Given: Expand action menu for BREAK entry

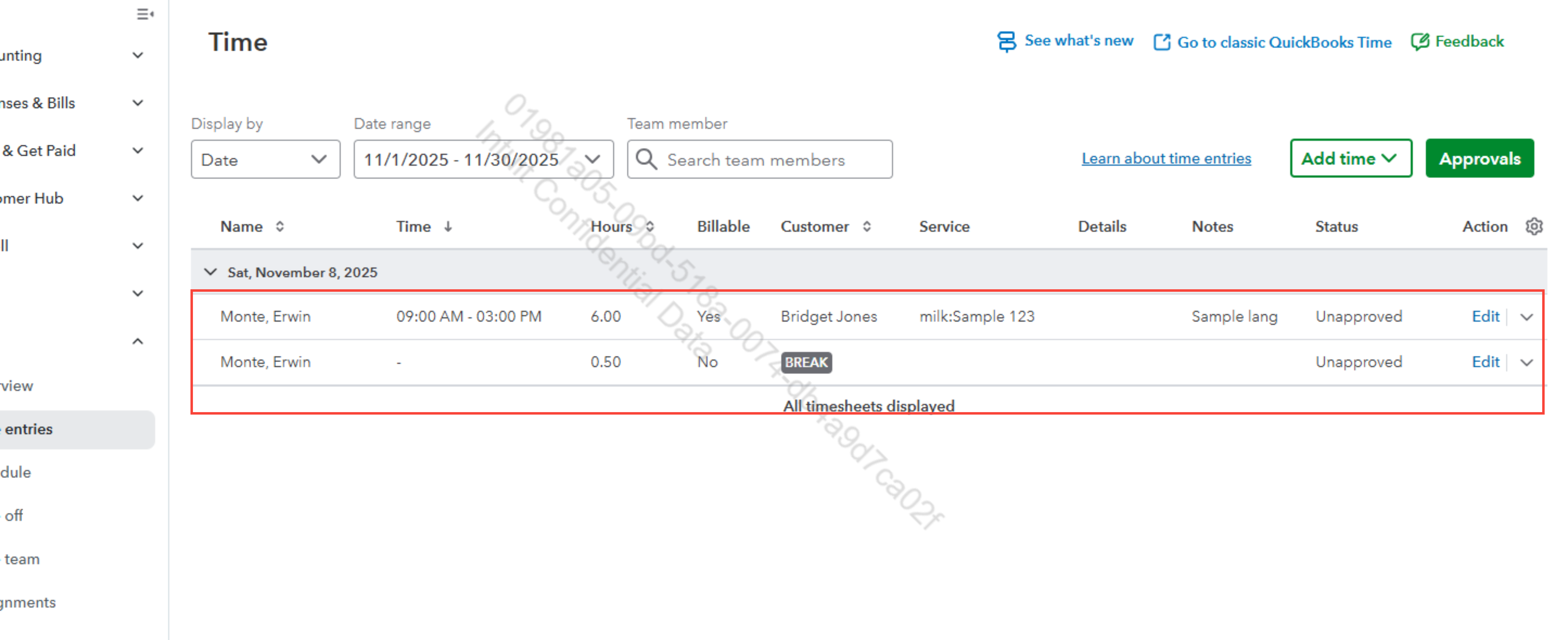Looking at the screenshot, I should (x=1526, y=363).
